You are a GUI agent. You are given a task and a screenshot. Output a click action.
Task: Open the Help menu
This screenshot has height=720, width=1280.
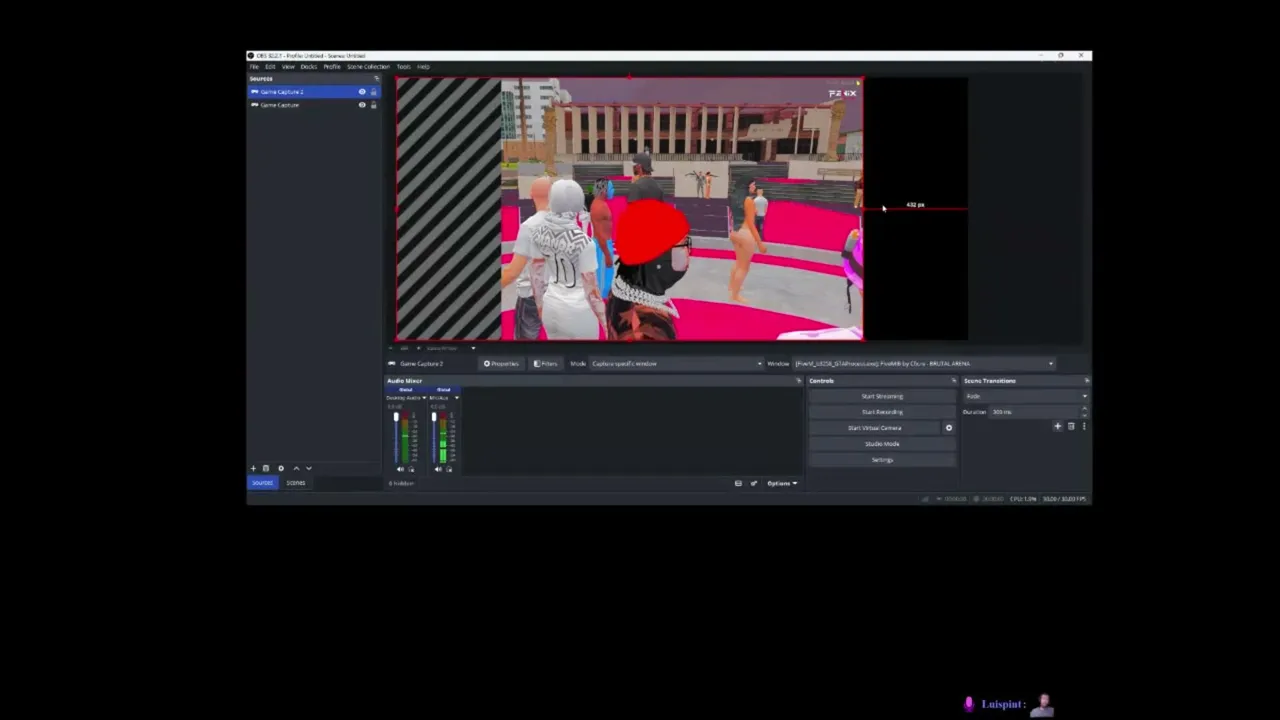(423, 67)
